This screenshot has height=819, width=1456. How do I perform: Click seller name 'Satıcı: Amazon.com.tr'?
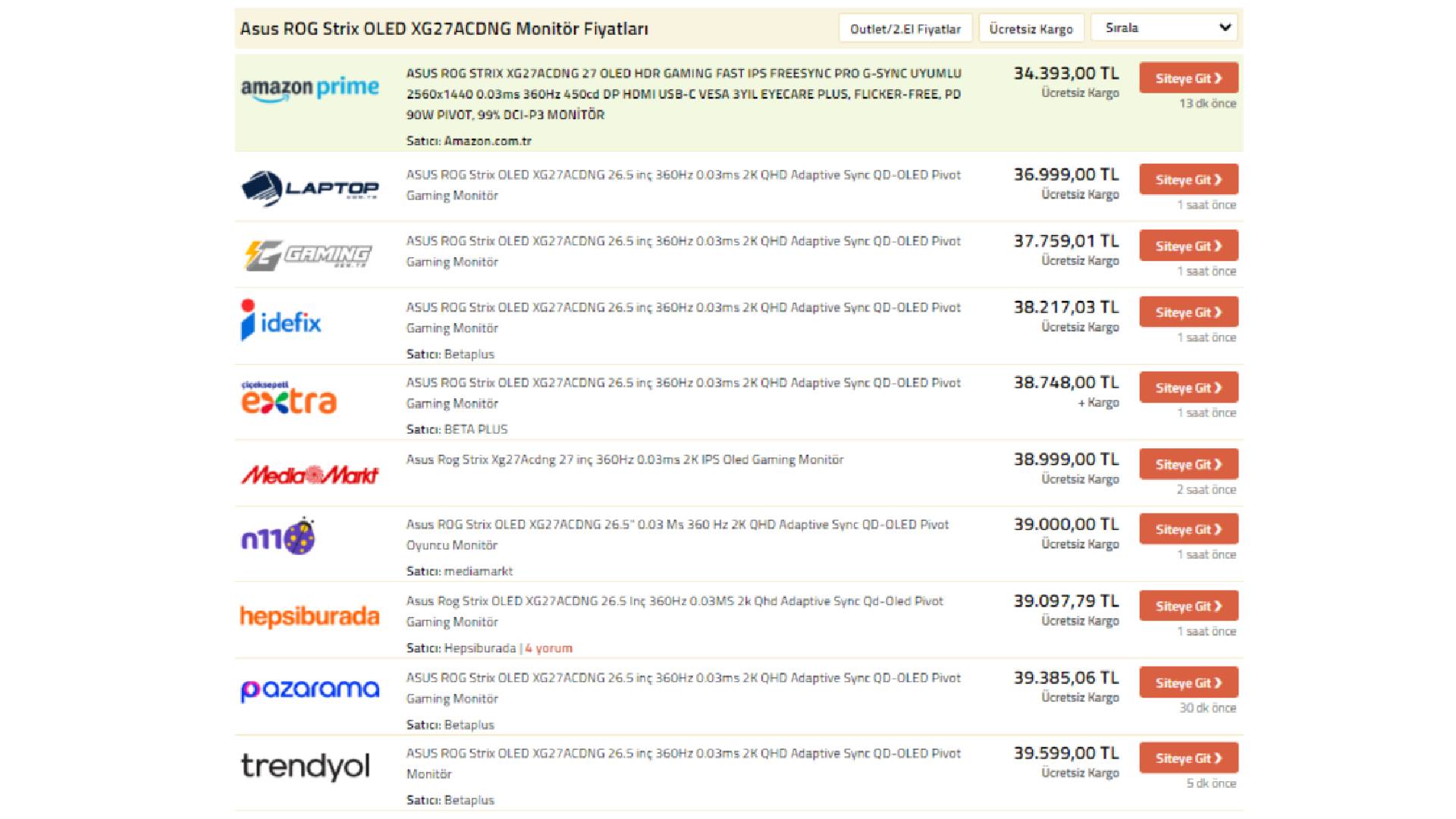point(469,141)
